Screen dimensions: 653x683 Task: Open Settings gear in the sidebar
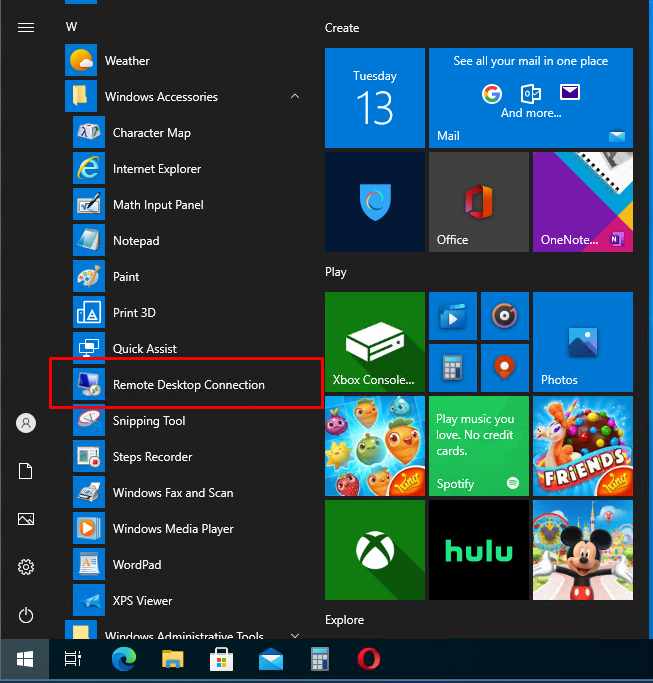click(x=26, y=567)
